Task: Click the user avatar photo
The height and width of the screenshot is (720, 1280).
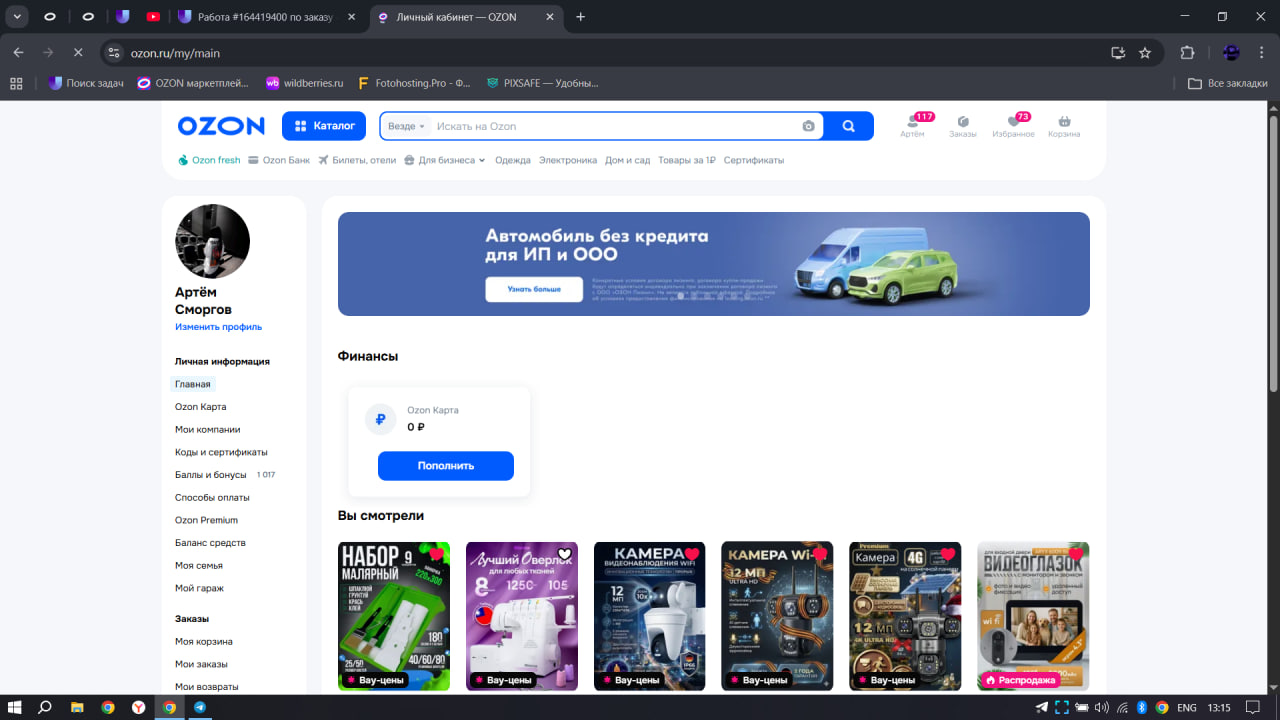Action: [x=212, y=241]
